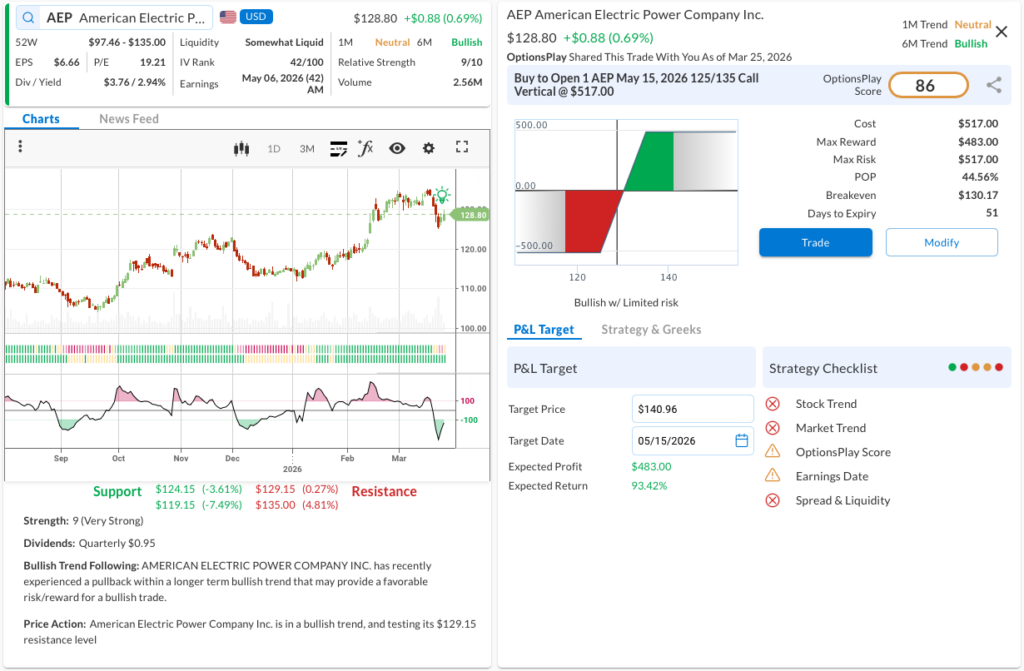Open the fx indicators icon
This screenshot has width=1024, height=671.
(366, 148)
